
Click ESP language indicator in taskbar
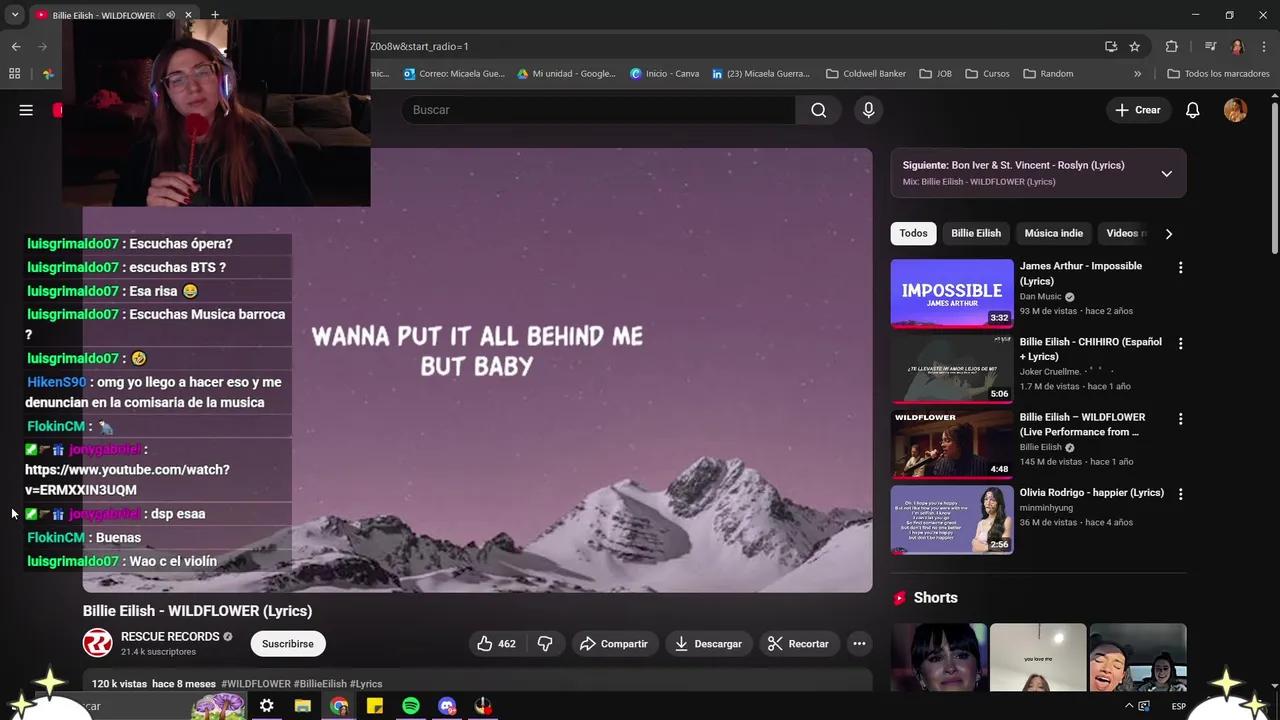point(1179,706)
